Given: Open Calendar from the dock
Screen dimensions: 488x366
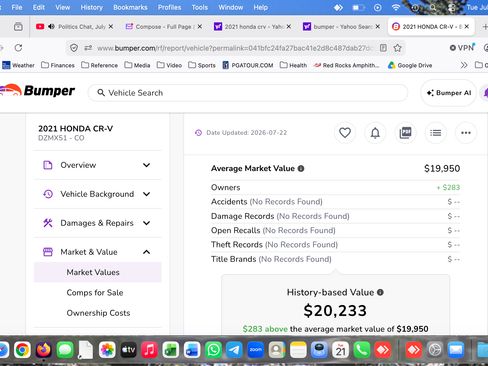Looking at the screenshot, I should (340, 350).
